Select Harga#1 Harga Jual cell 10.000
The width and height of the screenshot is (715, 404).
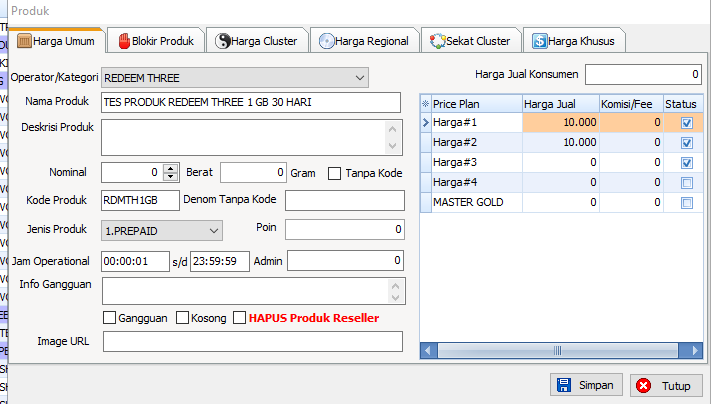560,123
